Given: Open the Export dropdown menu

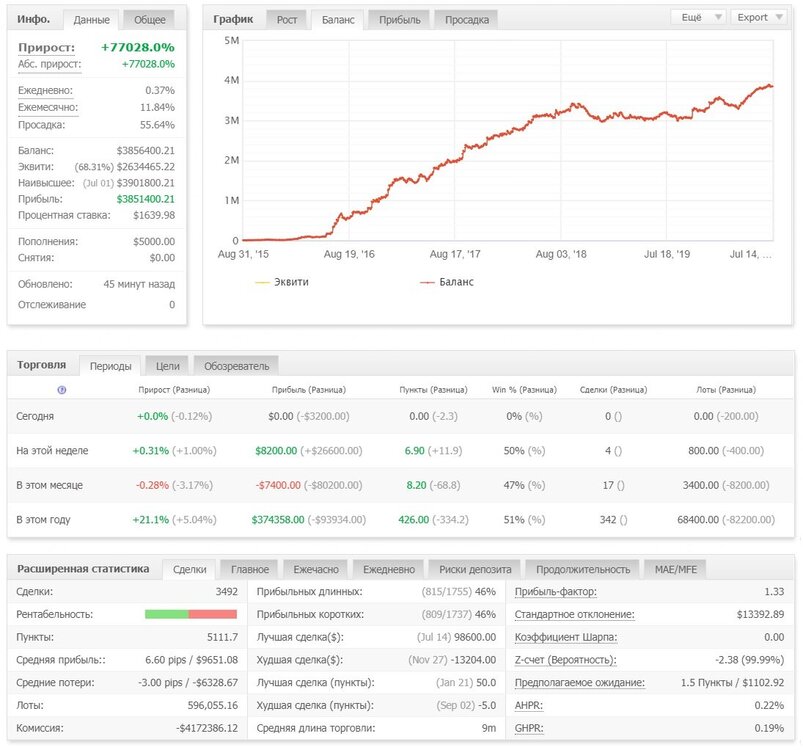Looking at the screenshot, I should pyautogui.click(x=759, y=17).
